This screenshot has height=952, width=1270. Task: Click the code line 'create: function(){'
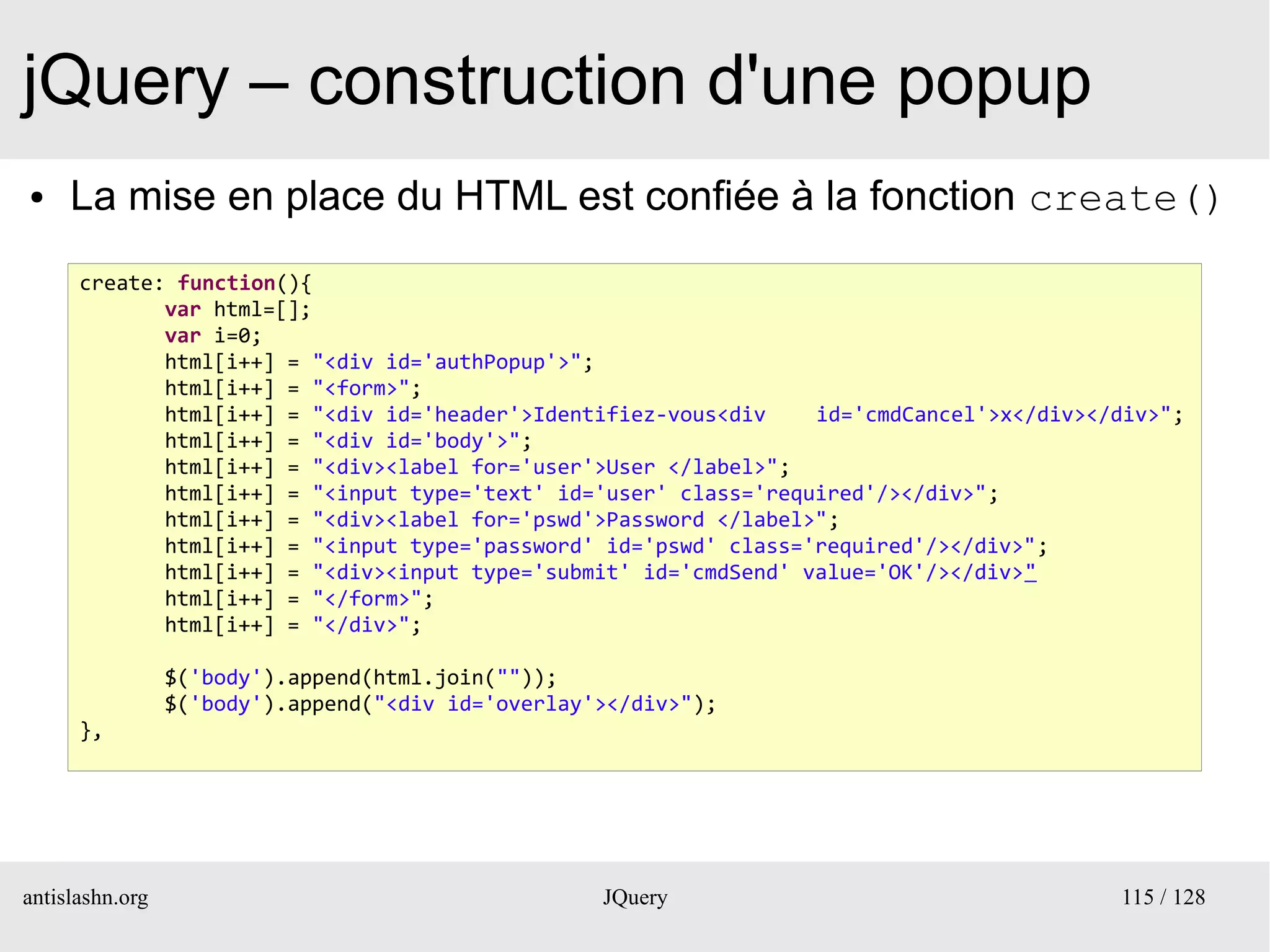pos(195,283)
